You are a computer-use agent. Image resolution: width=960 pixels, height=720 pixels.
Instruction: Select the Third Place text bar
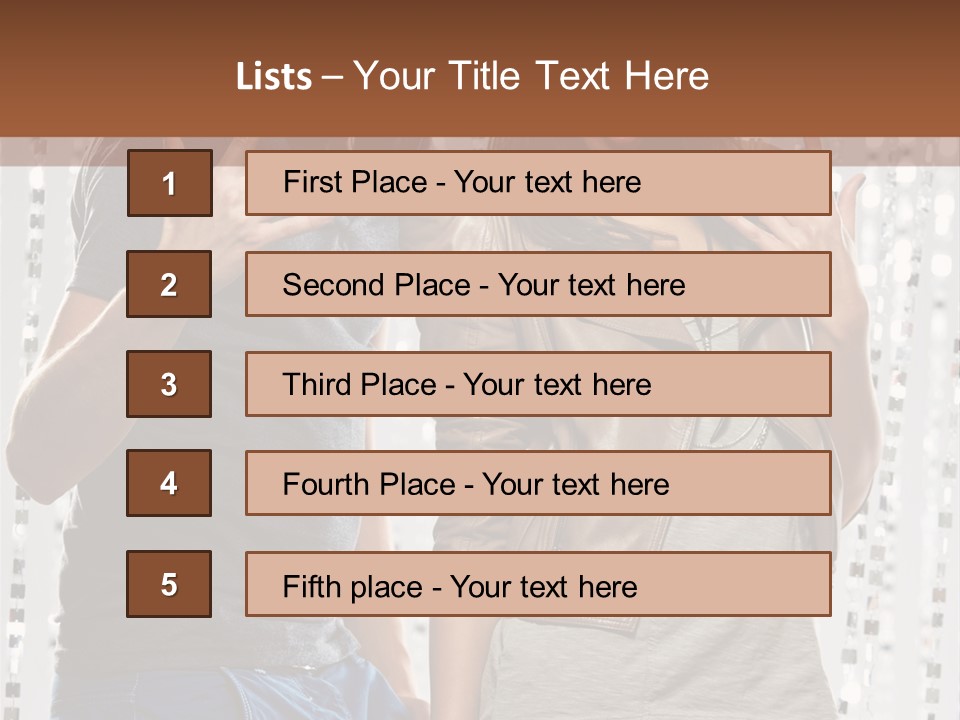pos(538,384)
